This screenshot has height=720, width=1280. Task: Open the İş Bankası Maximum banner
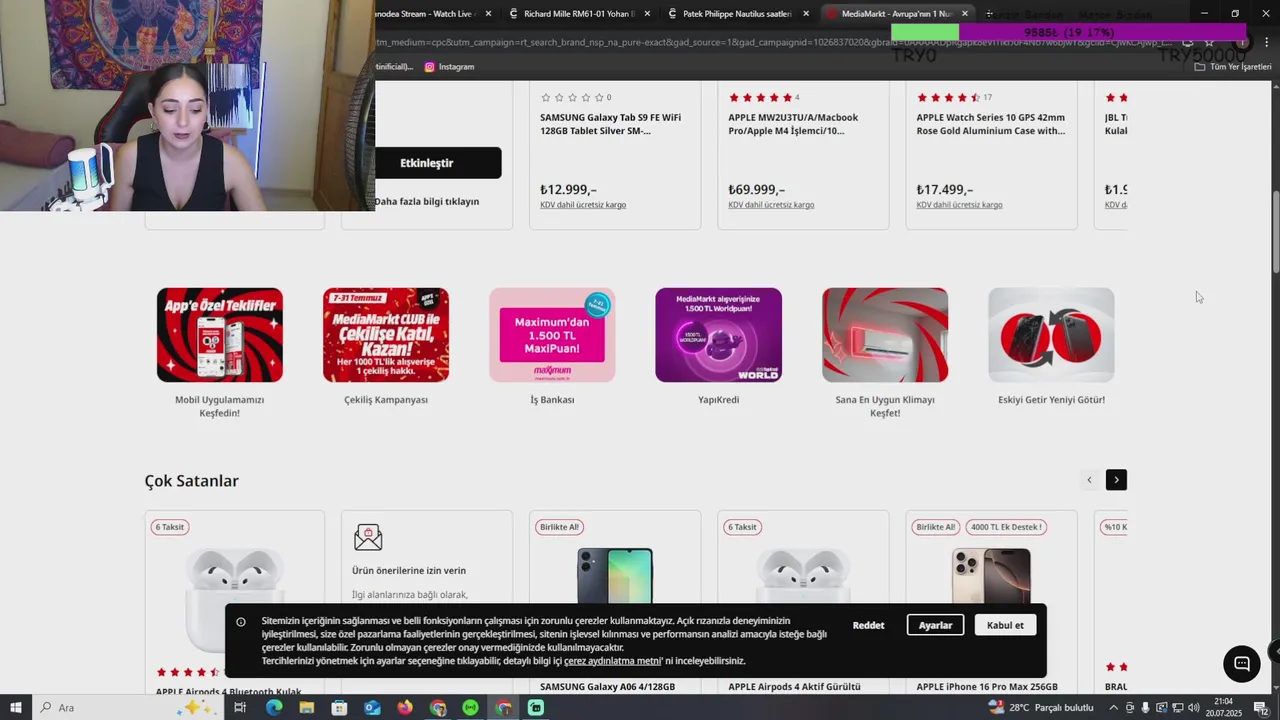point(552,335)
